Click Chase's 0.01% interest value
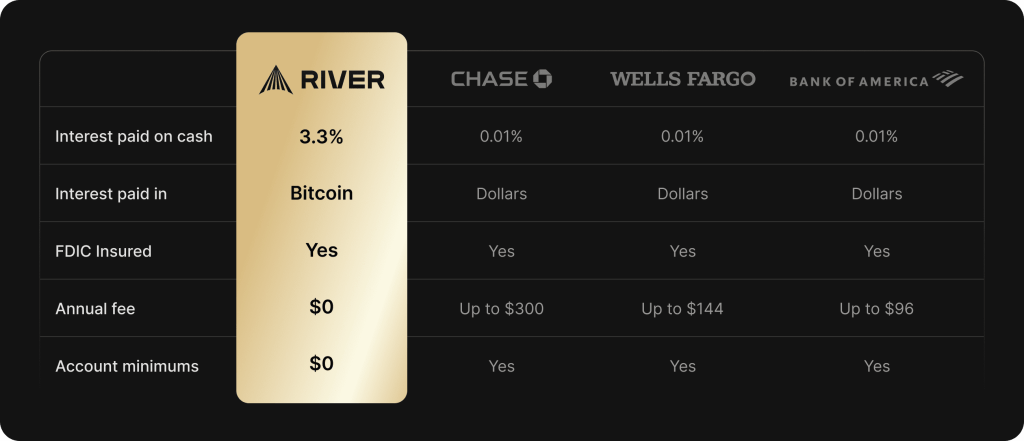The height and width of the screenshot is (441, 1024). pyautogui.click(x=502, y=136)
